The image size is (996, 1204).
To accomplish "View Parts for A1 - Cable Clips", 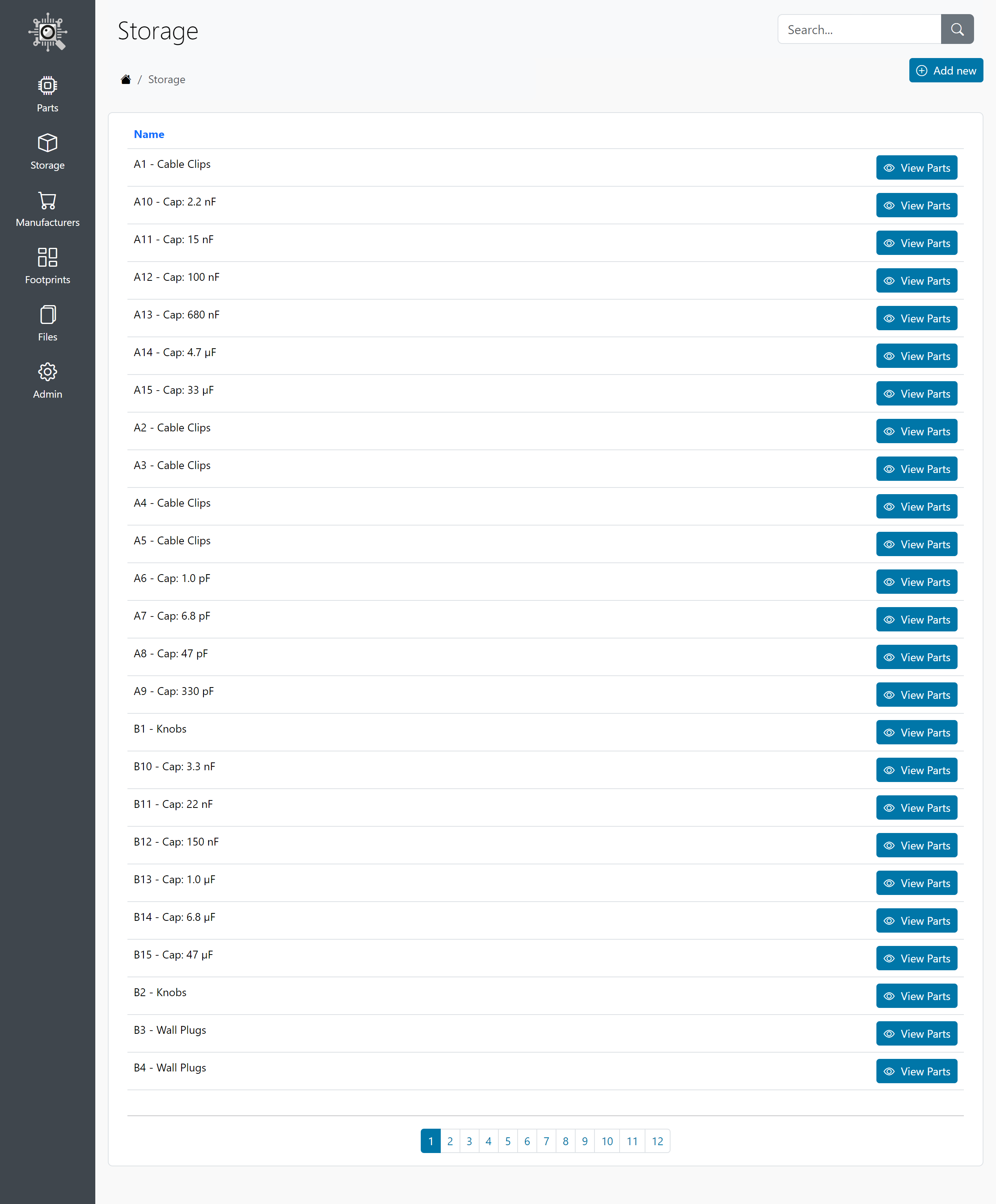I will pos(916,167).
